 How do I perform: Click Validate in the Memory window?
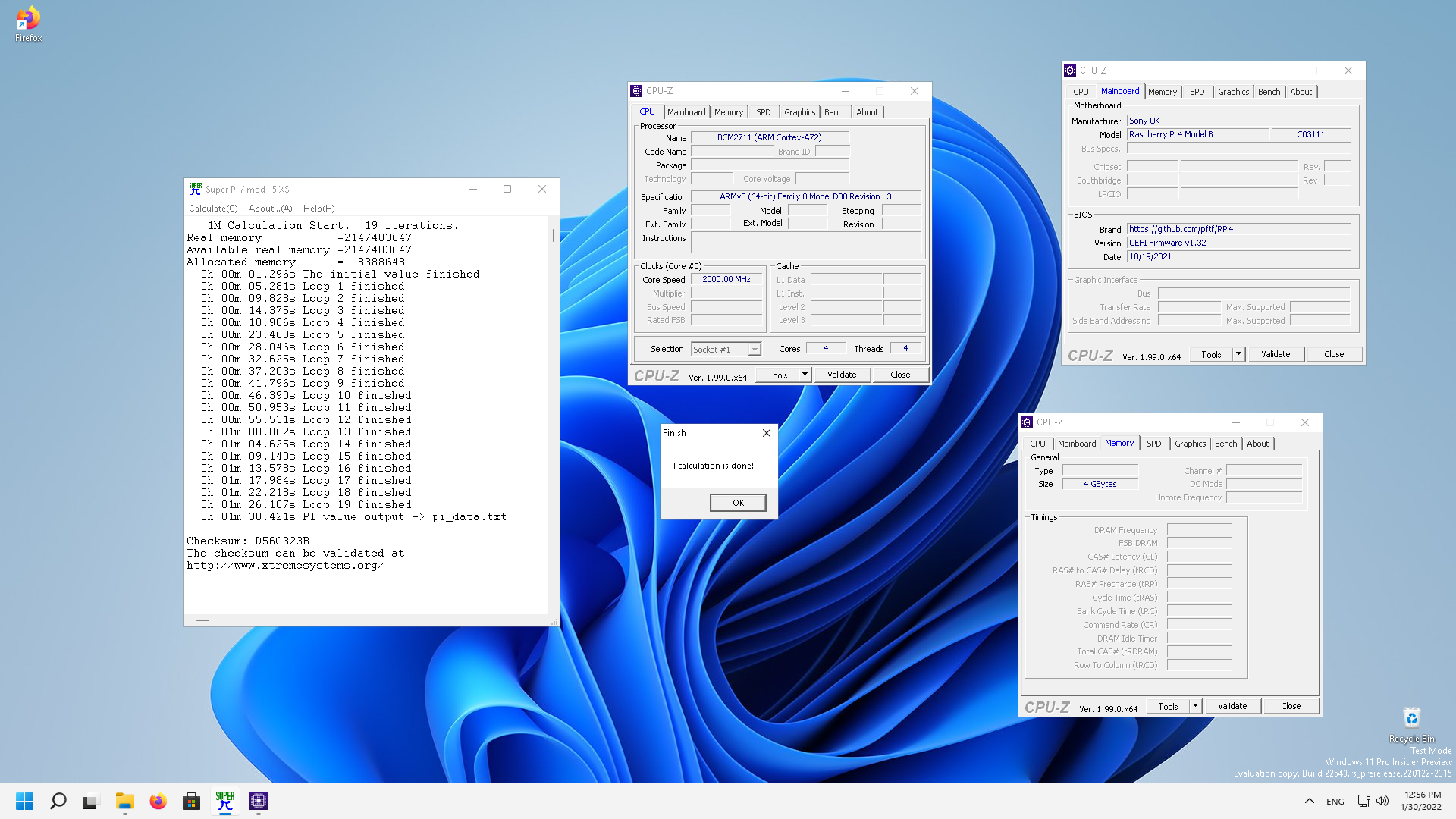(1232, 707)
